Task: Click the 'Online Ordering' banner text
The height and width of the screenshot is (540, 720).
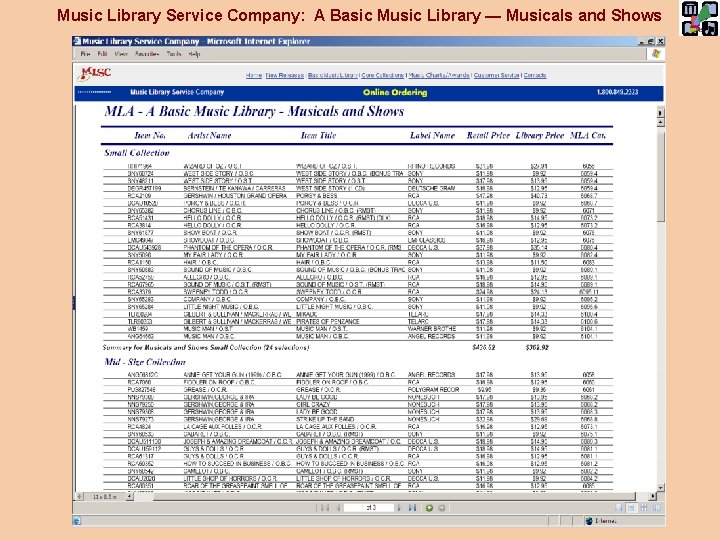Action: 395,92
